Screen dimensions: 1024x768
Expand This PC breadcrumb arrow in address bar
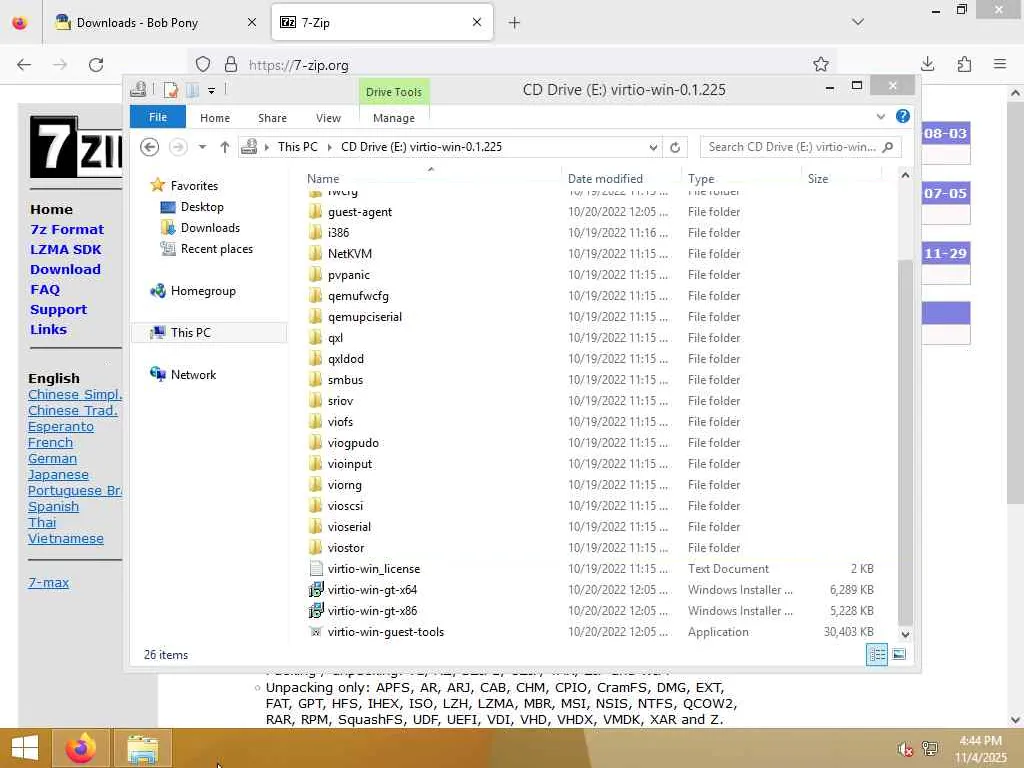(x=329, y=148)
